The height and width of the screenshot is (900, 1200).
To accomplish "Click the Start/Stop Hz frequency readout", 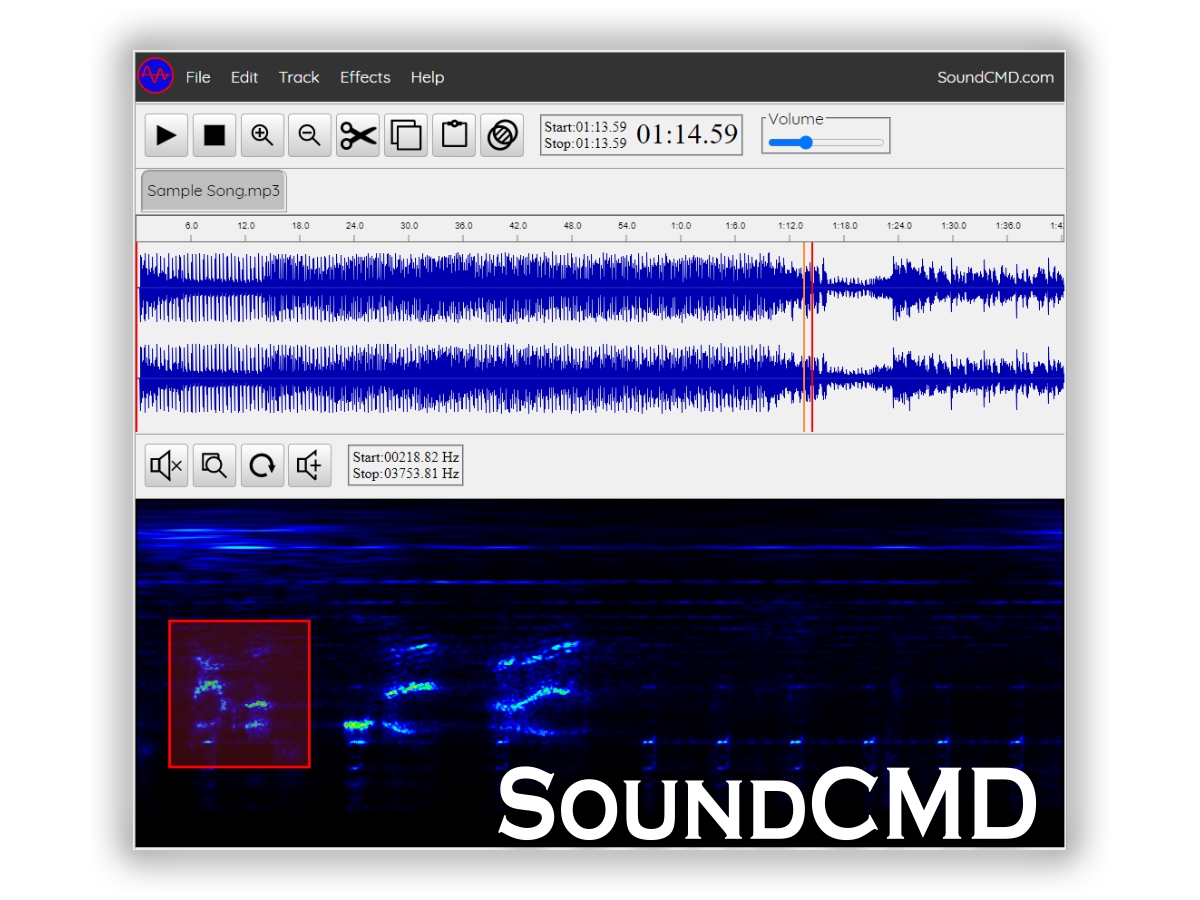I will [406, 465].
